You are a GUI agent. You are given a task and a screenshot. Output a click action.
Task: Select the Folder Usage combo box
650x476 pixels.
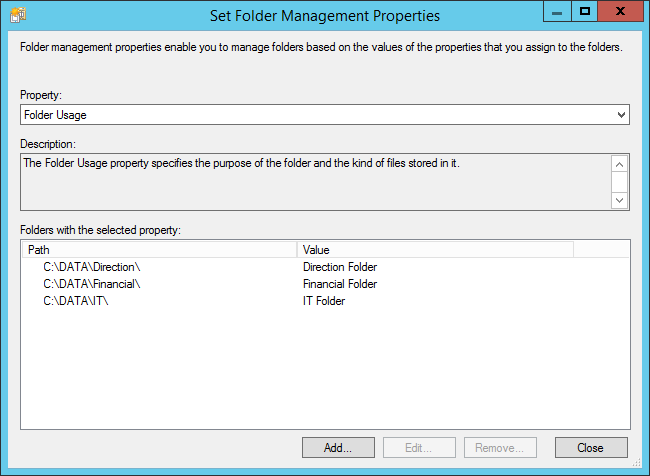click(x=325, y=115)
